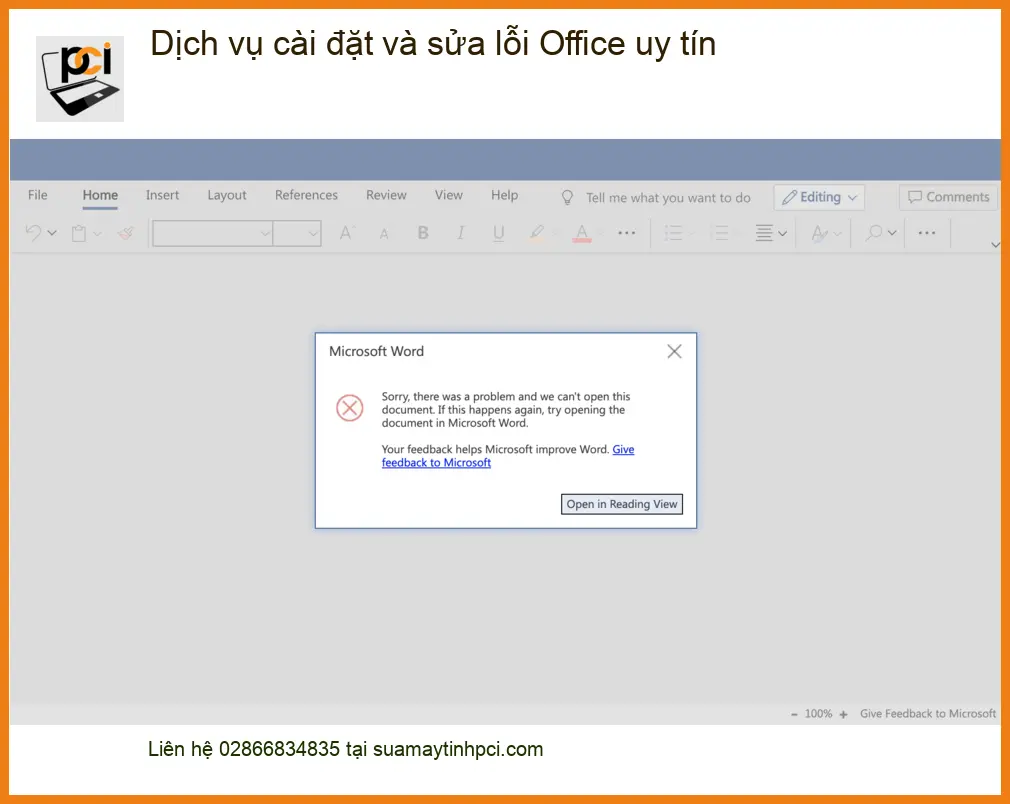Click the Shrink Font icon

coord(384,234)
